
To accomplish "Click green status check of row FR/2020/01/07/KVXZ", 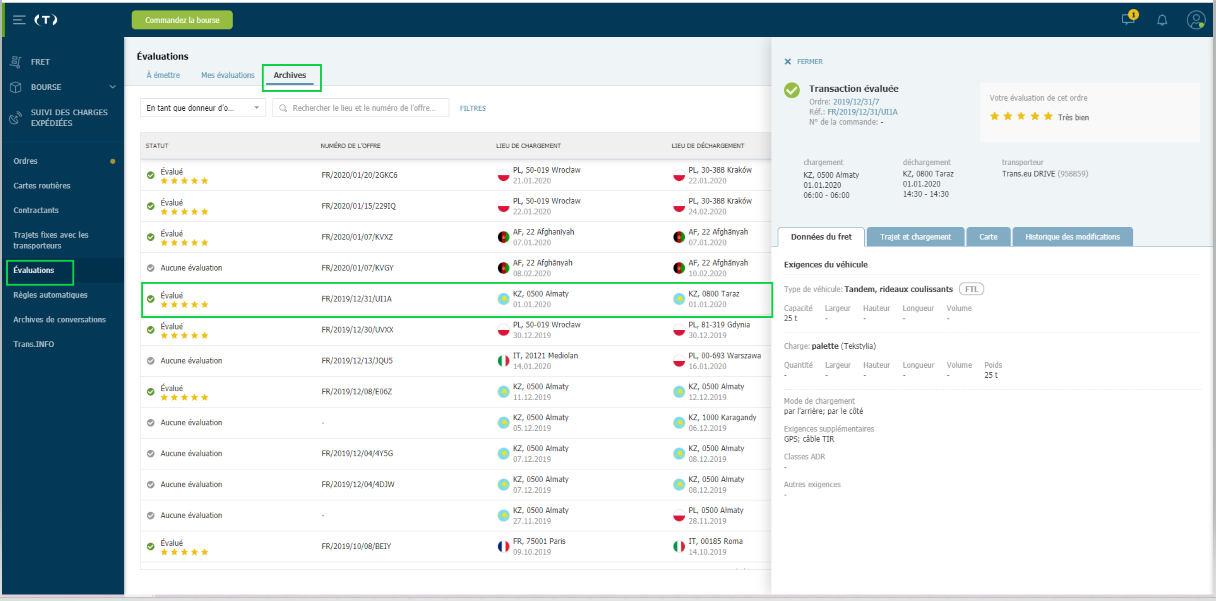I will coord(151,237).
